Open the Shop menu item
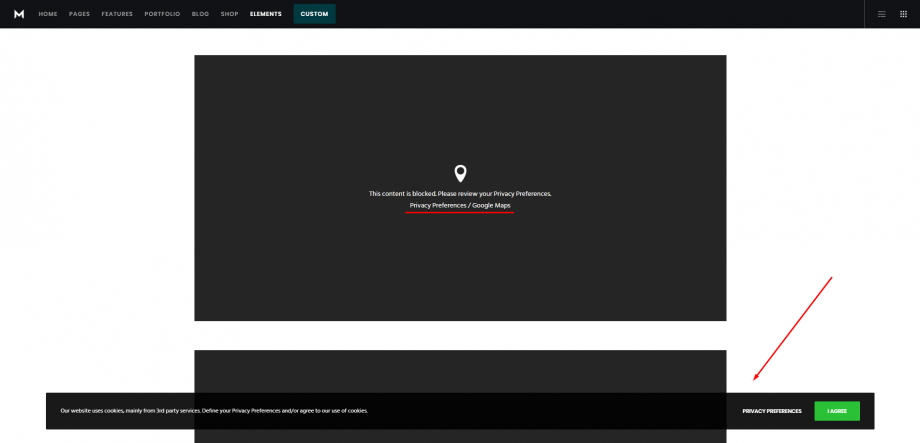Image resolution: width=920 pixels, height=443 pixels. [x=230, y=14]
